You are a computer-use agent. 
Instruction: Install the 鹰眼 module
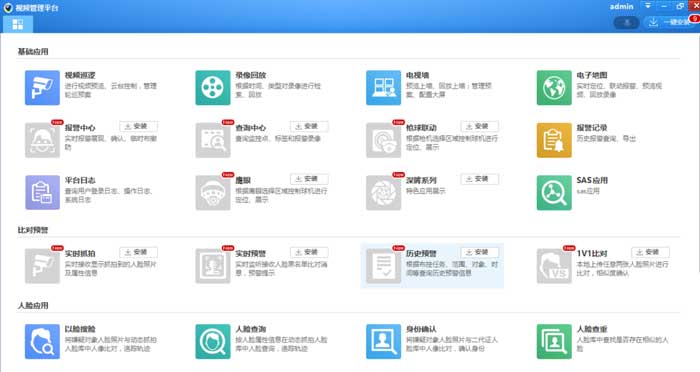click(309, 179)
